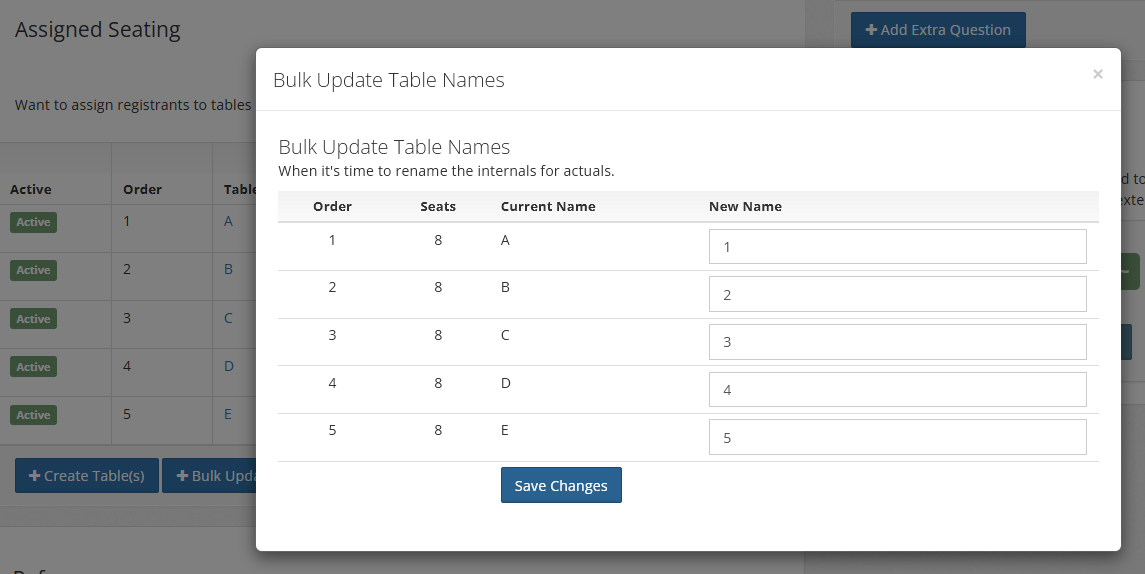Toggle Active badge for order 1
Image resolution: width=1145 pixels, height=574 pixels.
coord(34,222)
